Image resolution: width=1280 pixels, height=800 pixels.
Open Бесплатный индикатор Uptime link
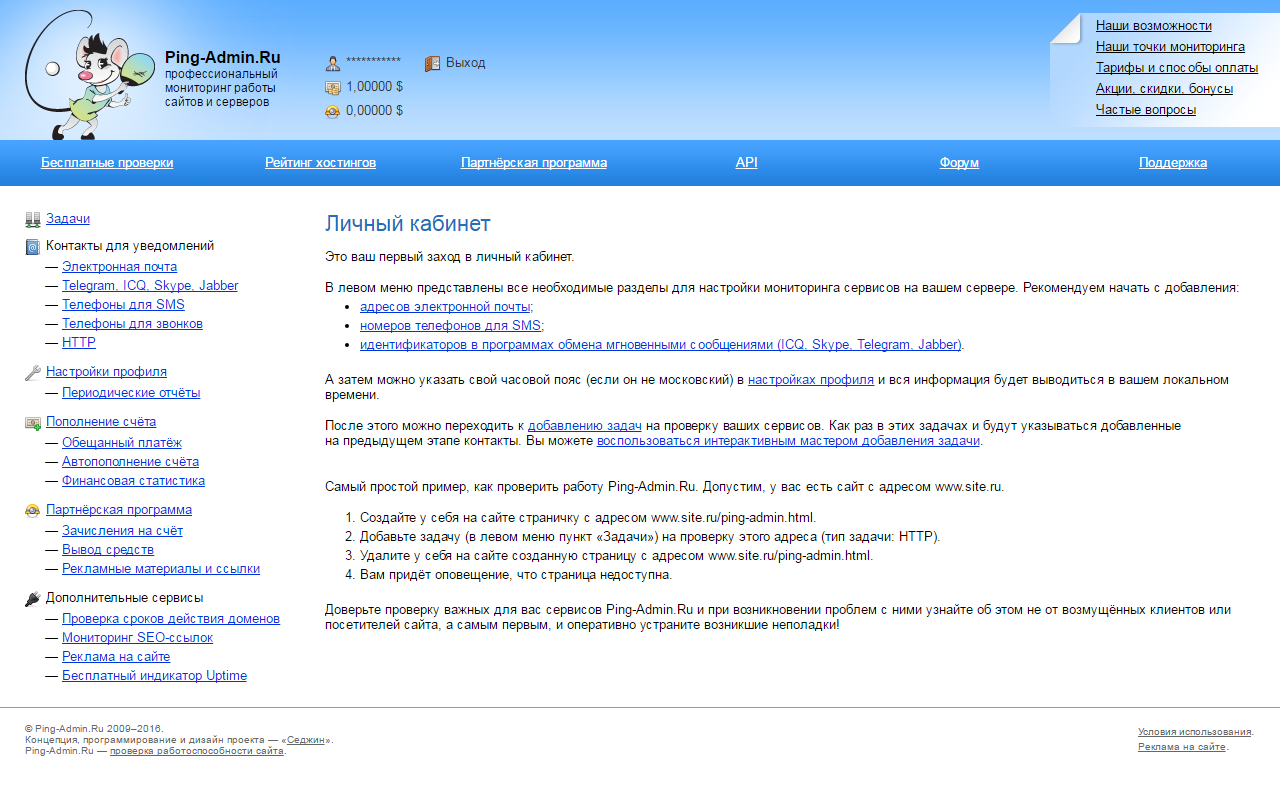pos(154,676)
